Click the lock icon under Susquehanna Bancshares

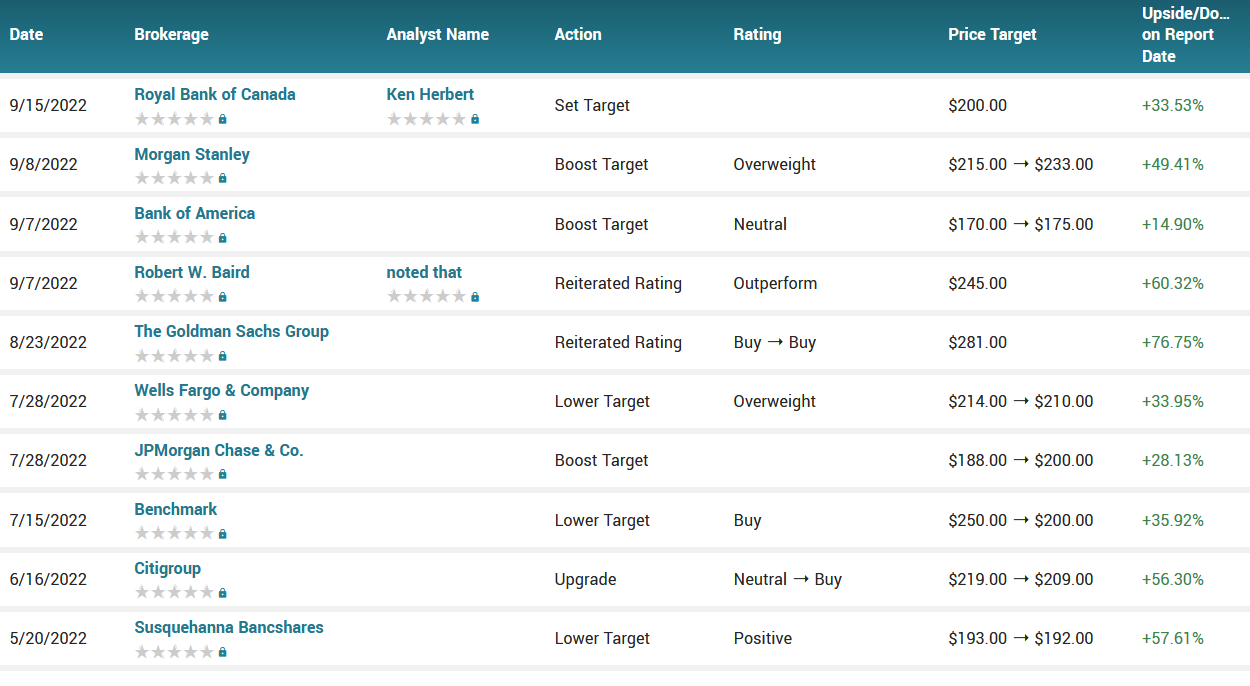coord(222,652)
